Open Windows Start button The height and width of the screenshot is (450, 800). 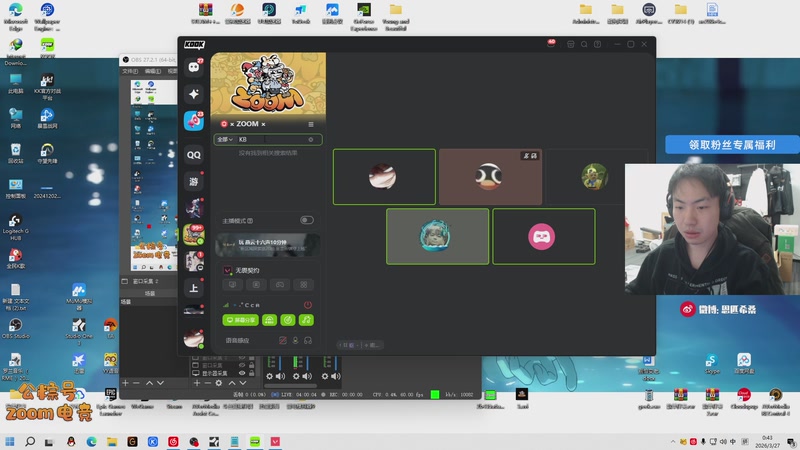10,441
